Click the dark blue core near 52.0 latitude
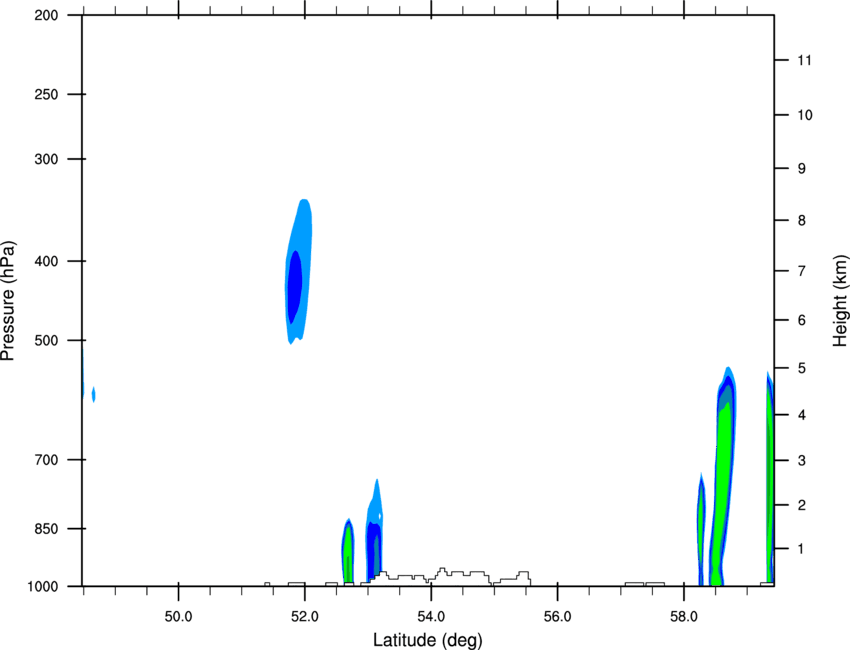This screenshot has width=850, height=650. coord(294,286)
